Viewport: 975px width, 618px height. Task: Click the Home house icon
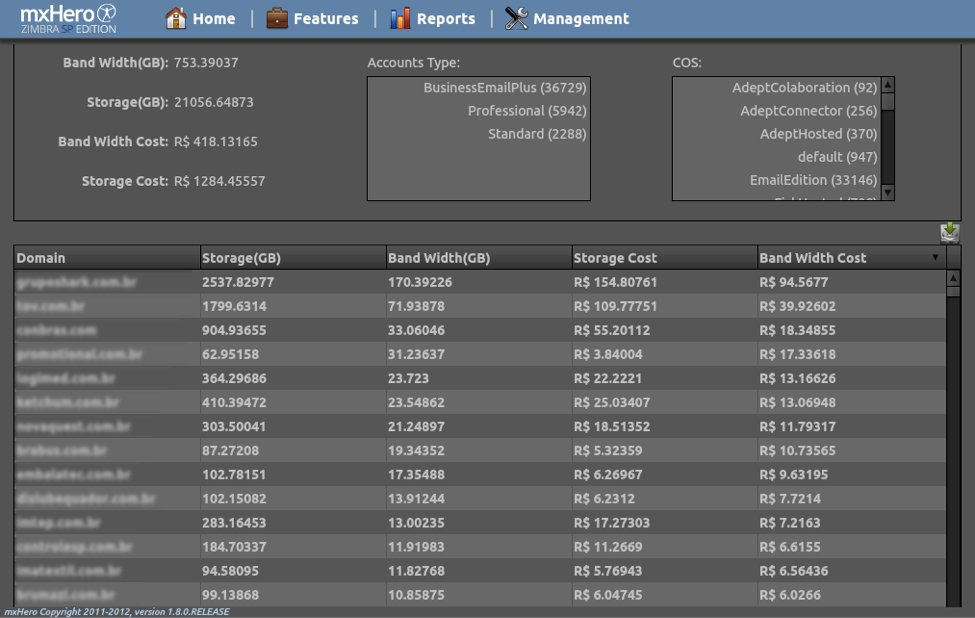click(x=176, y=18)
